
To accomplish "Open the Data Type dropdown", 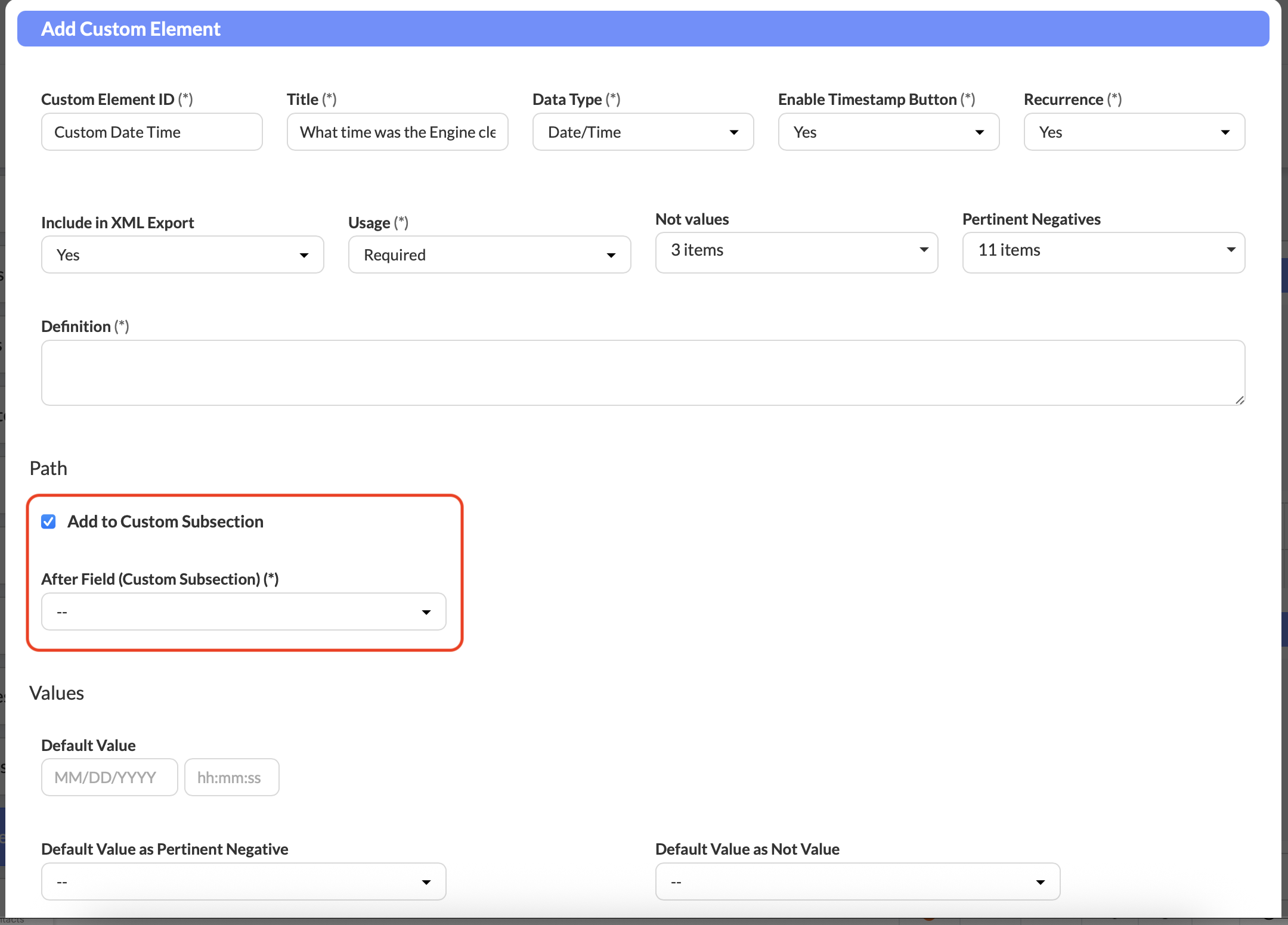I will (642, 132).
